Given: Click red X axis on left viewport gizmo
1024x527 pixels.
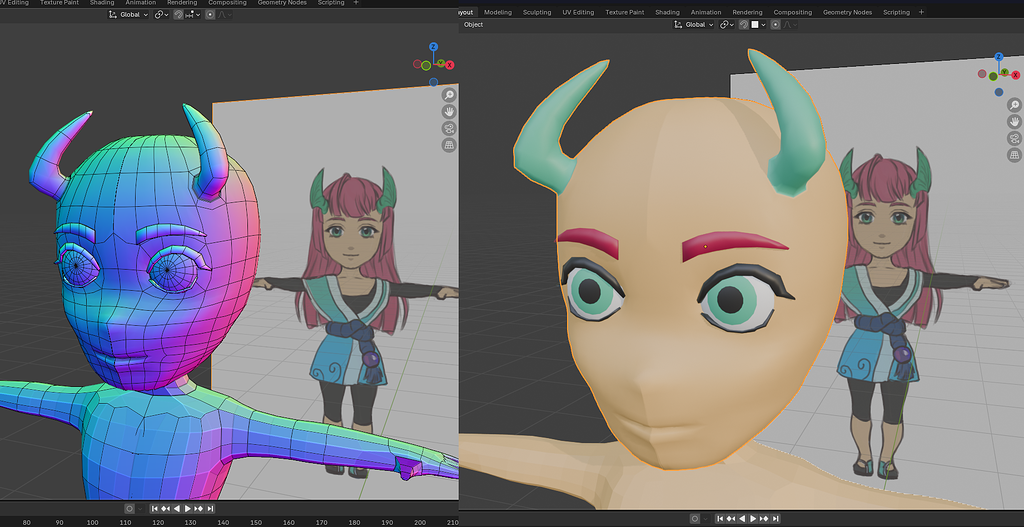Looking at the screenshot, I should point(450,65).
